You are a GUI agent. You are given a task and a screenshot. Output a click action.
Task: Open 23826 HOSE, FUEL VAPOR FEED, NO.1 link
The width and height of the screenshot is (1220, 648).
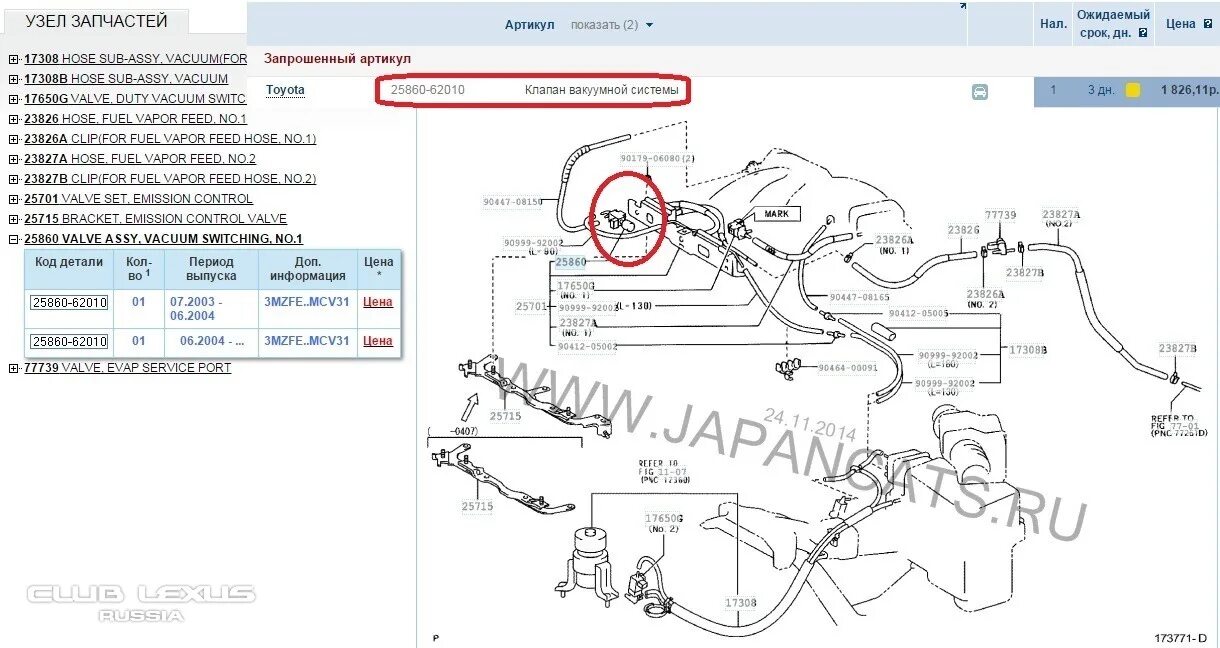(135, 119)
